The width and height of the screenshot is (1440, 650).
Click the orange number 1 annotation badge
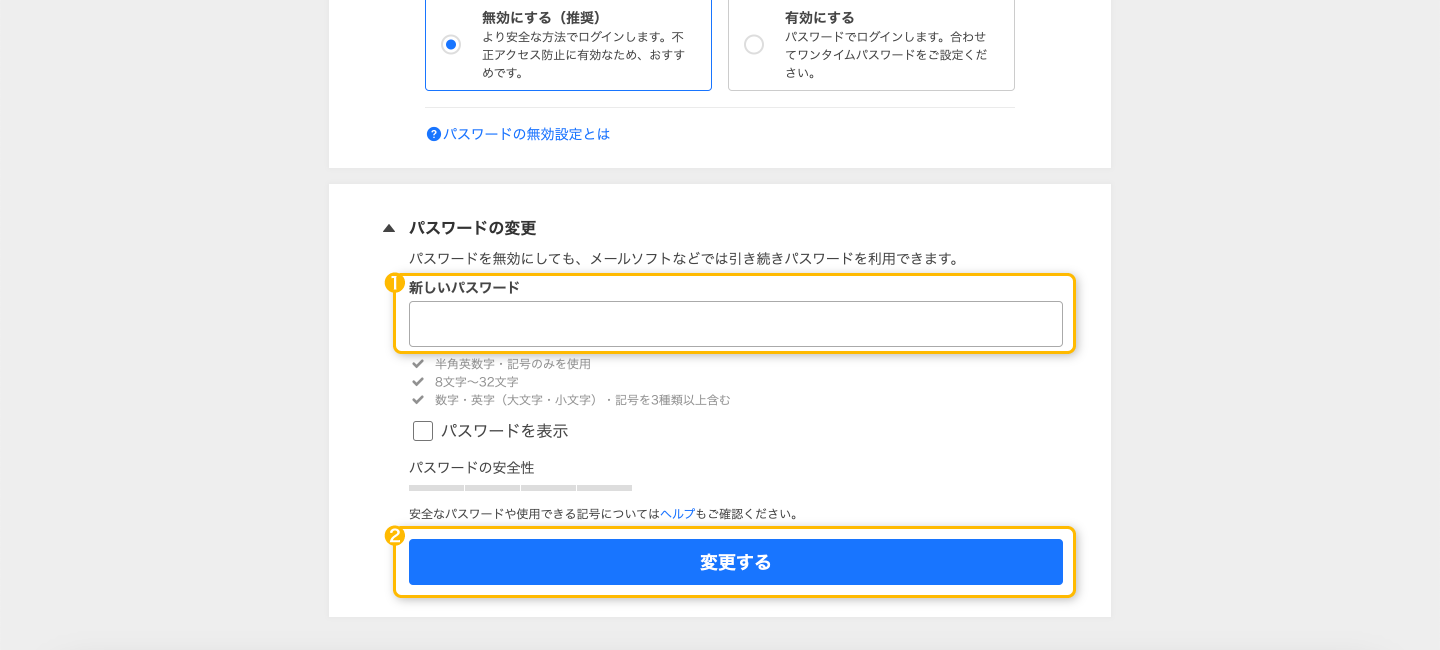pyautogui.click(x=394, y=283)
